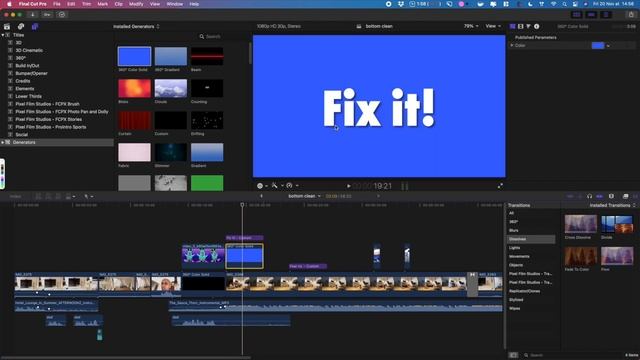640x360 pixels.
Task: Open the Info inspector icon
Action: click(536, 27)
